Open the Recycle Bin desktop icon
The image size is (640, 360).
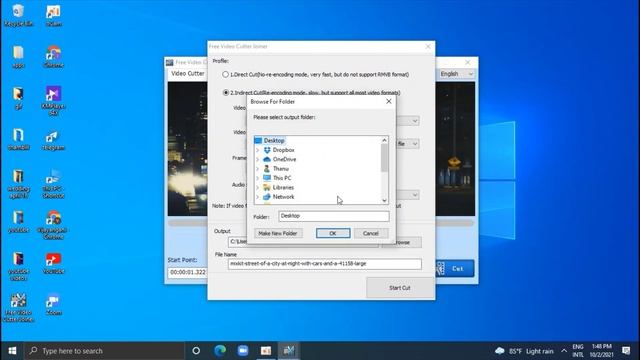point(18,15)
